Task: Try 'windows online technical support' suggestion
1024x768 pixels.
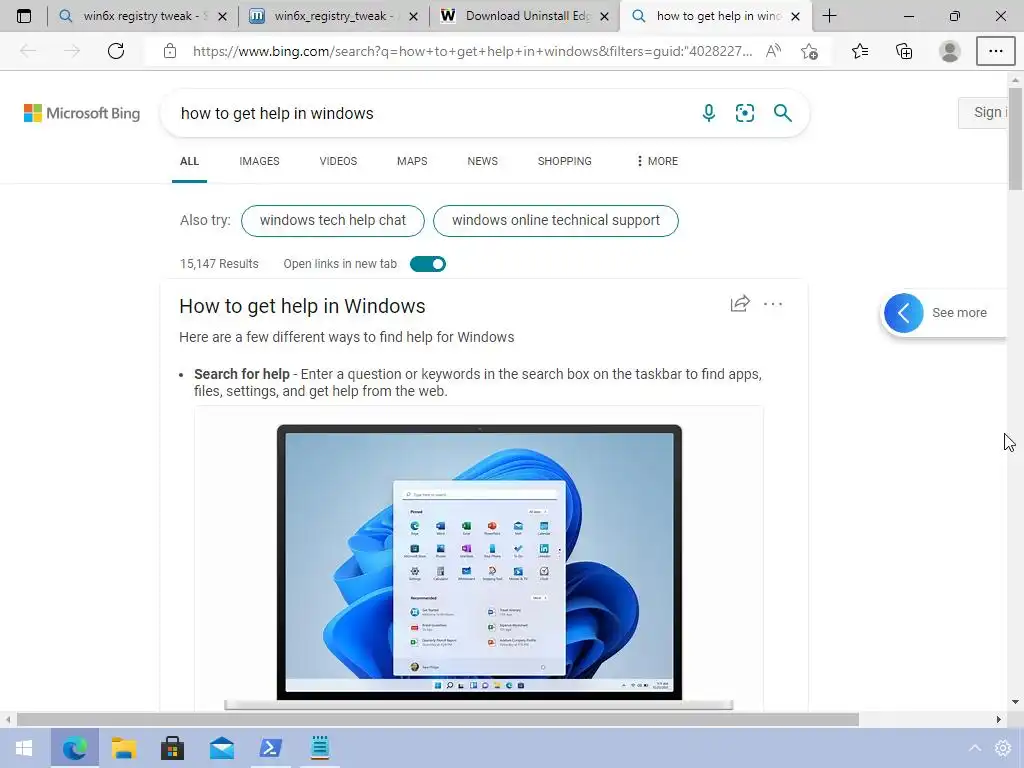Action: [x=556, y=221]
